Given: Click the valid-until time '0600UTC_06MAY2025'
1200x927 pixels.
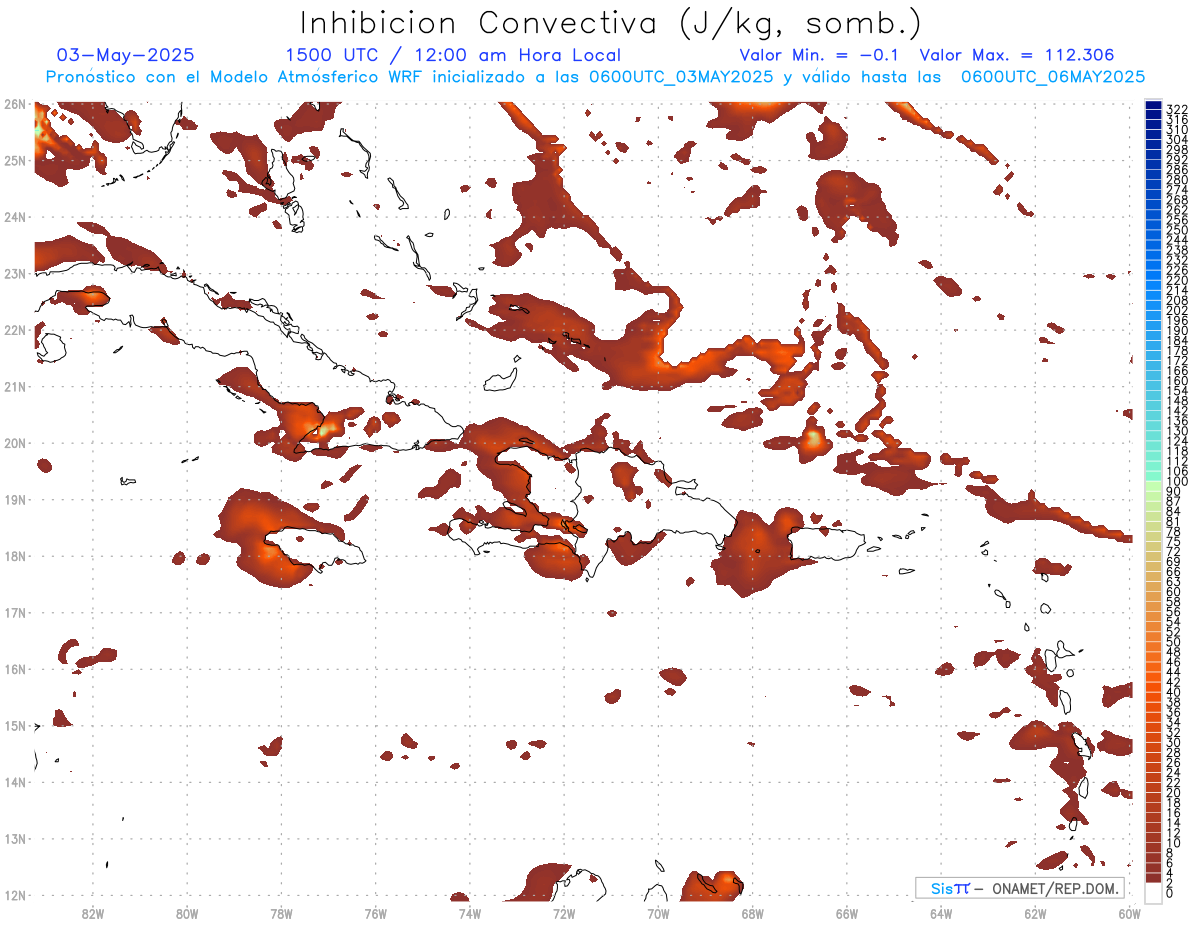Looking at the screenshot, I should click(x=1053, y=77).
